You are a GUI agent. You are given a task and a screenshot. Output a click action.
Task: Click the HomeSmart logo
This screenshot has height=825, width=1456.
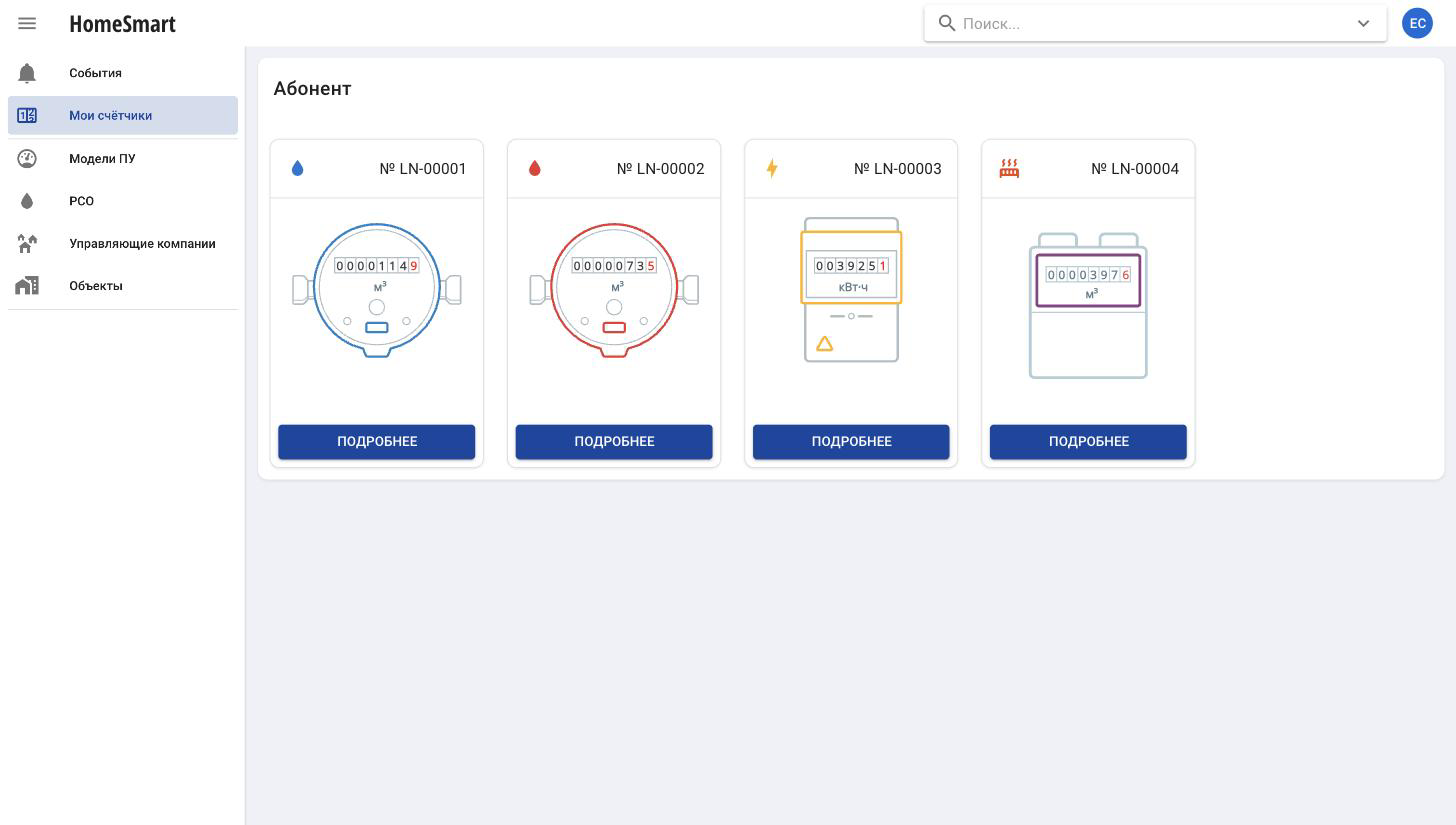122,24
